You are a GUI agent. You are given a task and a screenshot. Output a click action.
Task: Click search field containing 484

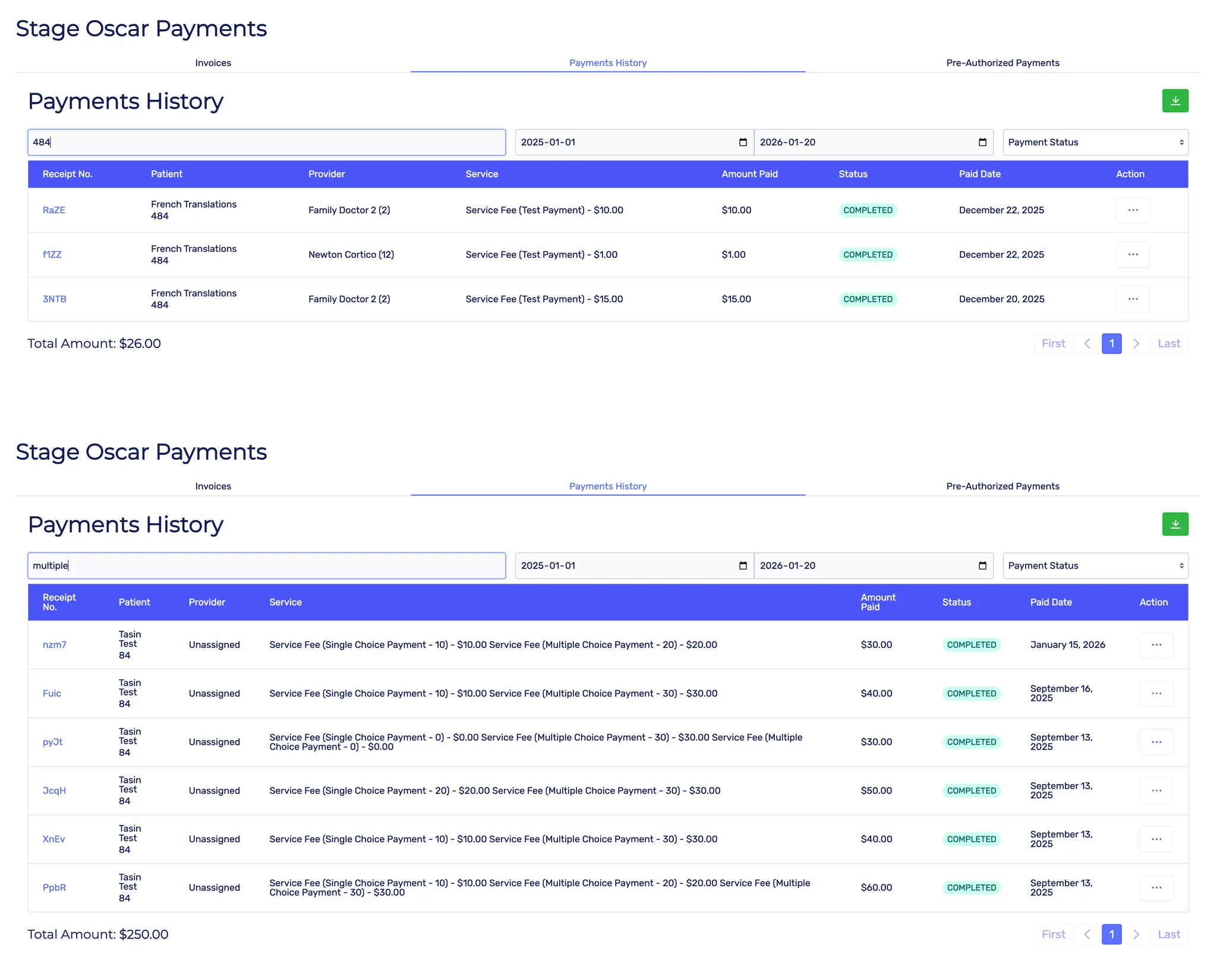(266, 143)
